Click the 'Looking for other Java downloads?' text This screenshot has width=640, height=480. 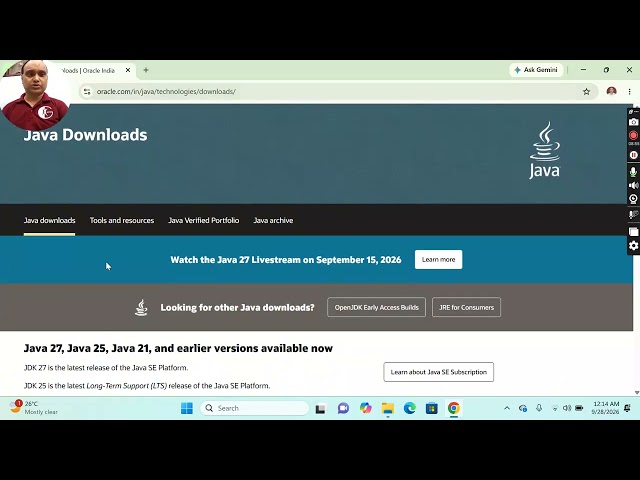click(238, 307)
